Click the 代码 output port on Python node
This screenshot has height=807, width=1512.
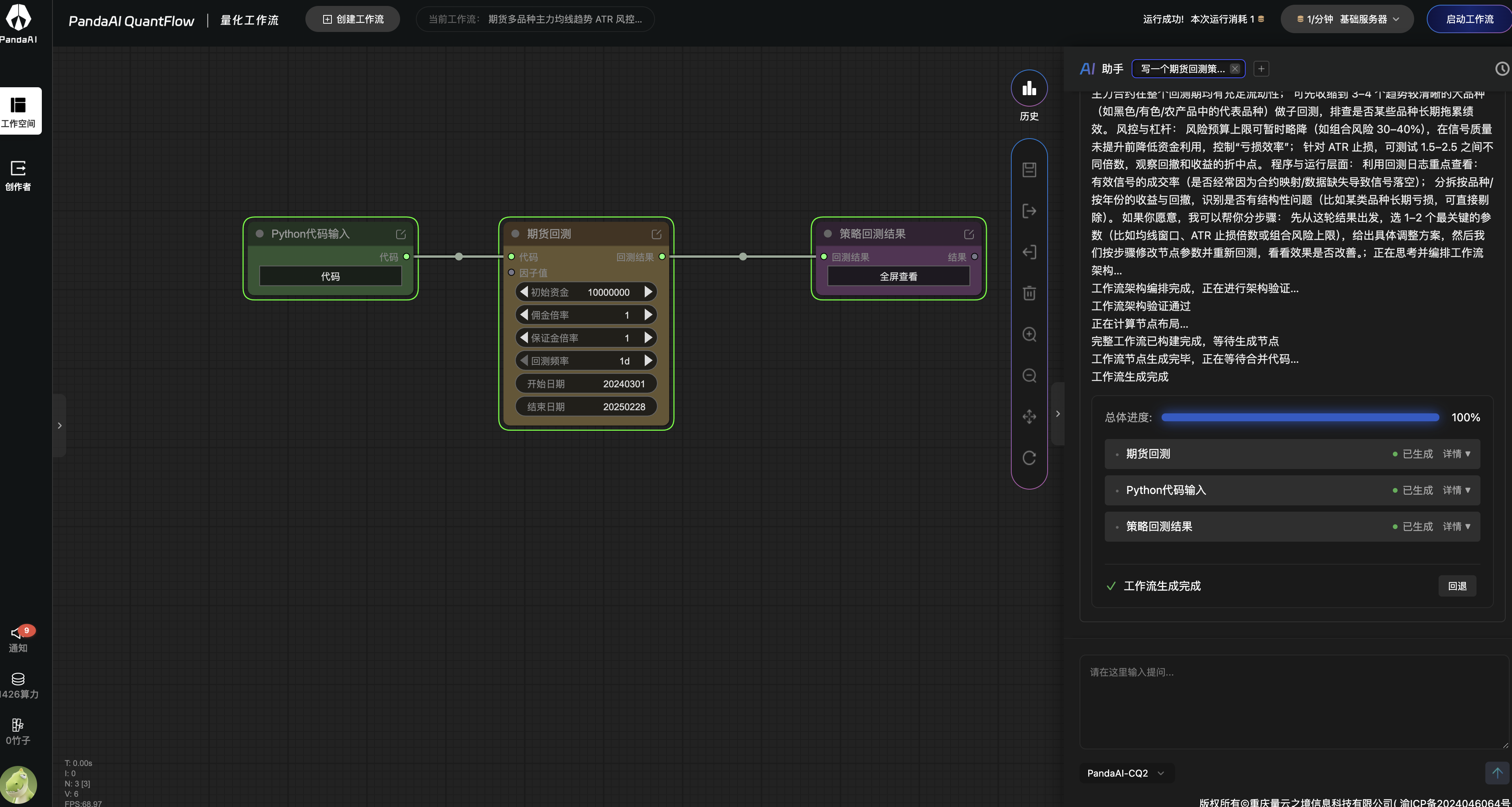point(406,257)
